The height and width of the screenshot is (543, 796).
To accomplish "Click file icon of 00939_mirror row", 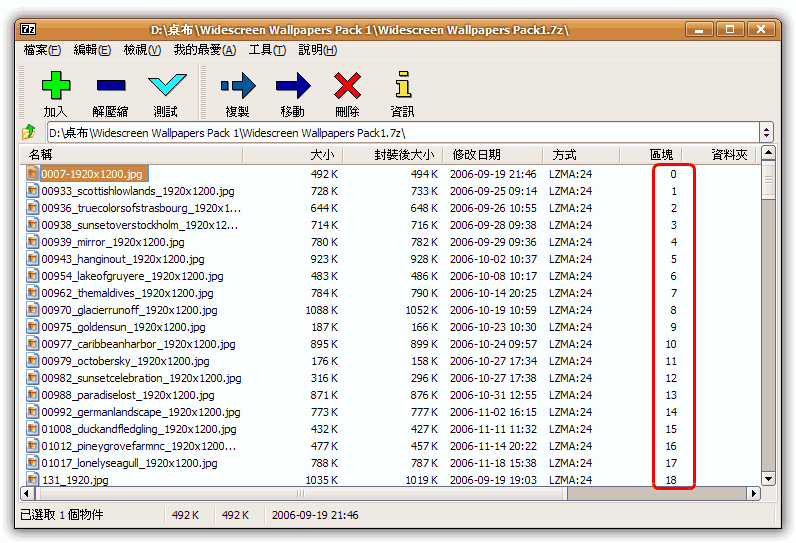I will pyautogui.click(x=32, y=242).
